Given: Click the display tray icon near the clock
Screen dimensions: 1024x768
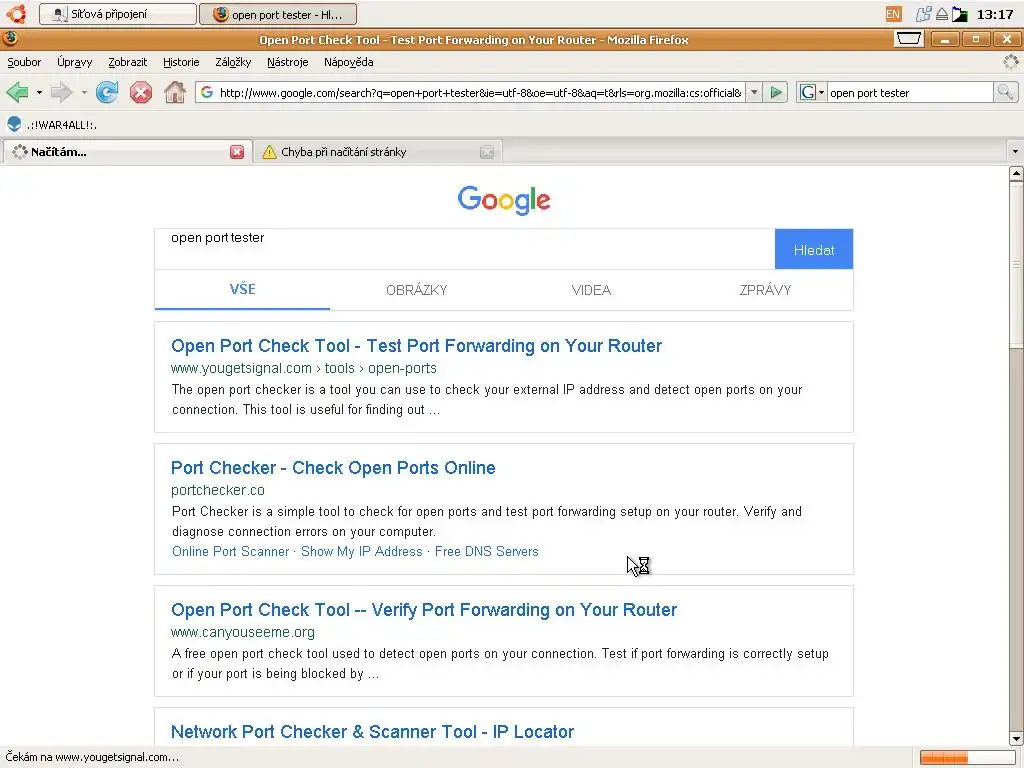Looking at the screenshot, I should click(x=959, y=14).
